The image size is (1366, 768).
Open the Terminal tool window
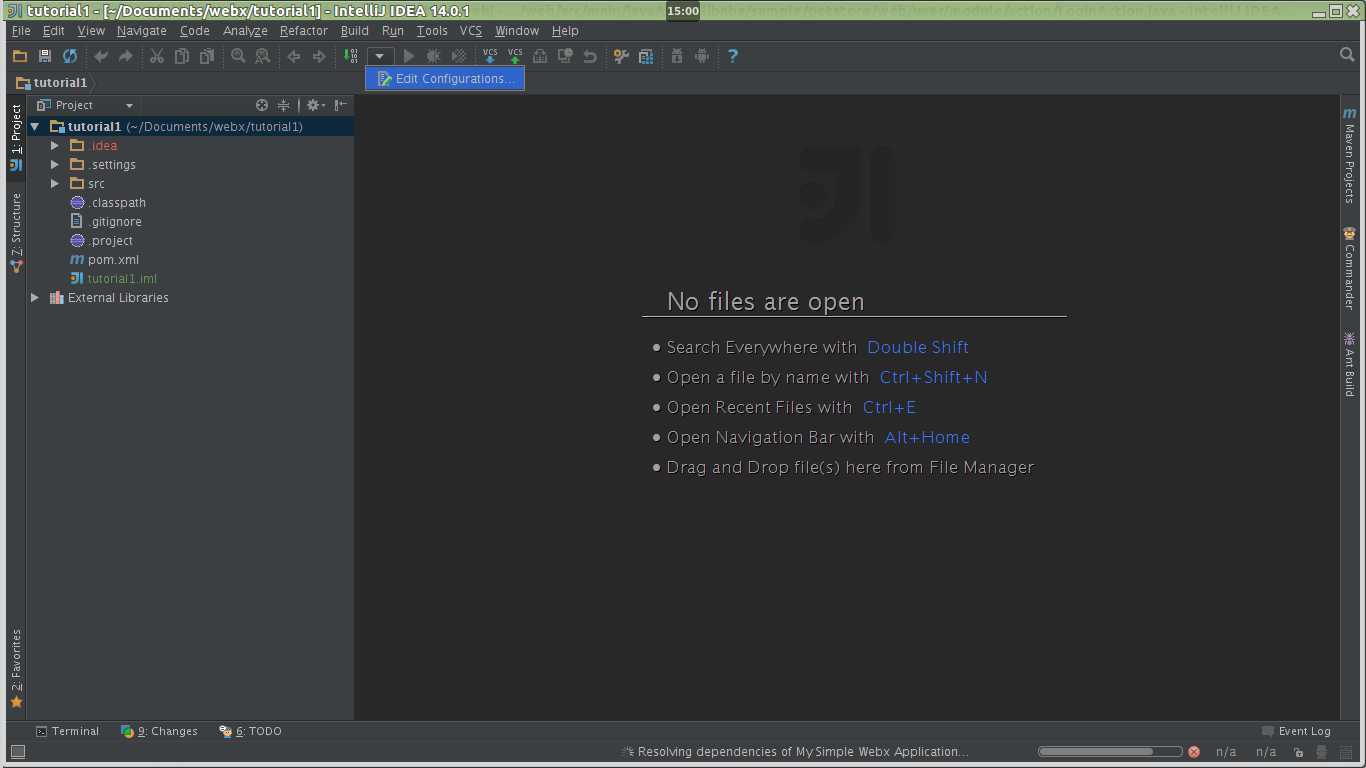(x=67, y=731)
